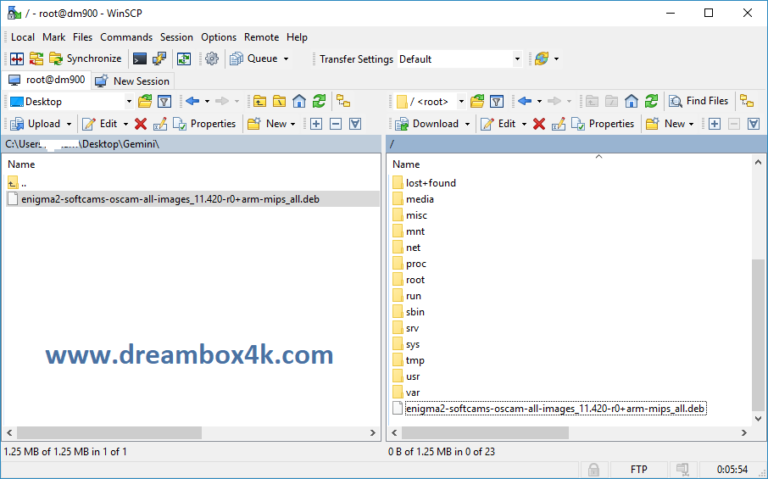Go back in remote panel history

(x=525, y=101)
